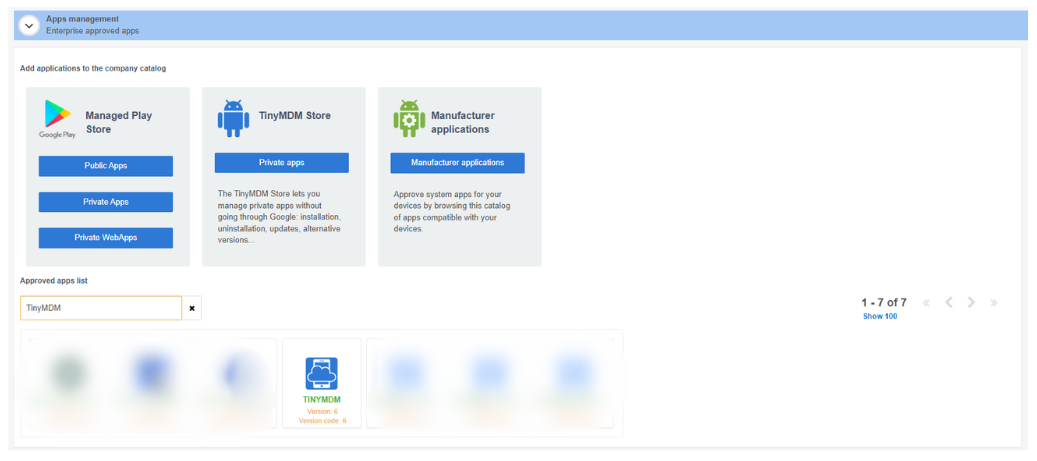Click the blue TinyMDM Store android icon
The width and height of the screenshot is (1037, 461).
[x=233, y=118]
